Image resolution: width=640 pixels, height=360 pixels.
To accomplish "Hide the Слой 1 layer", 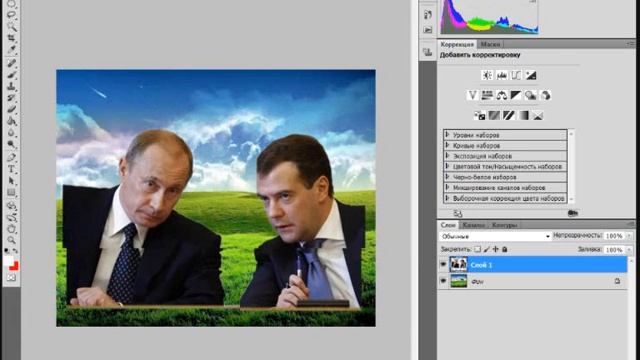I will pyautogui.click(x=443, y=264).
